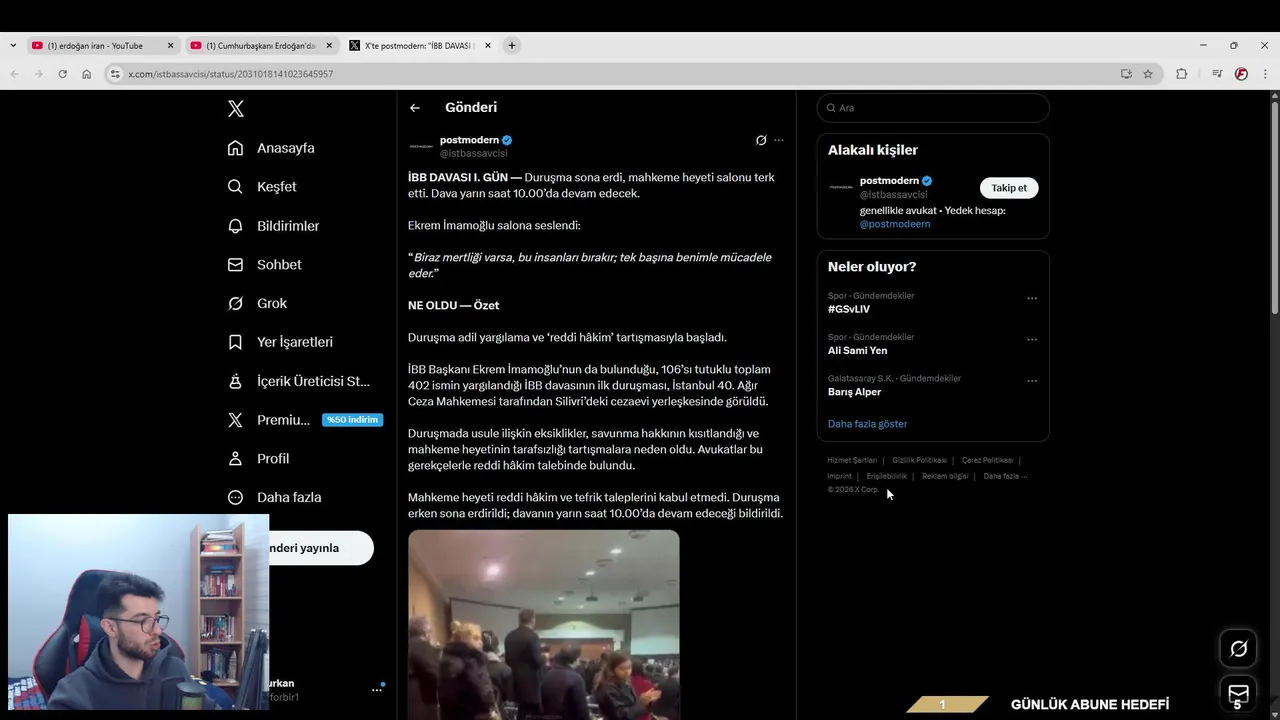Click postmodern's verified badge on the post

click(x=507, y=140)
